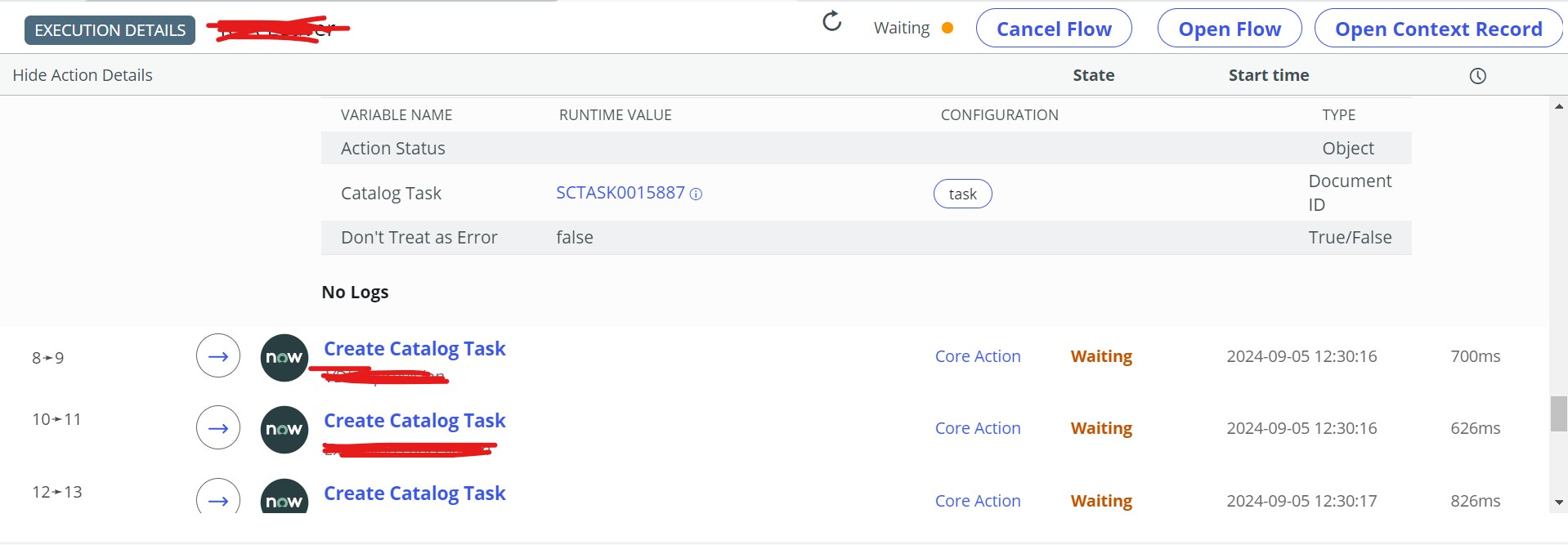Click the scrollbar down arrow
This screenshot has width=1568, height=545.
pos(1558,503)
